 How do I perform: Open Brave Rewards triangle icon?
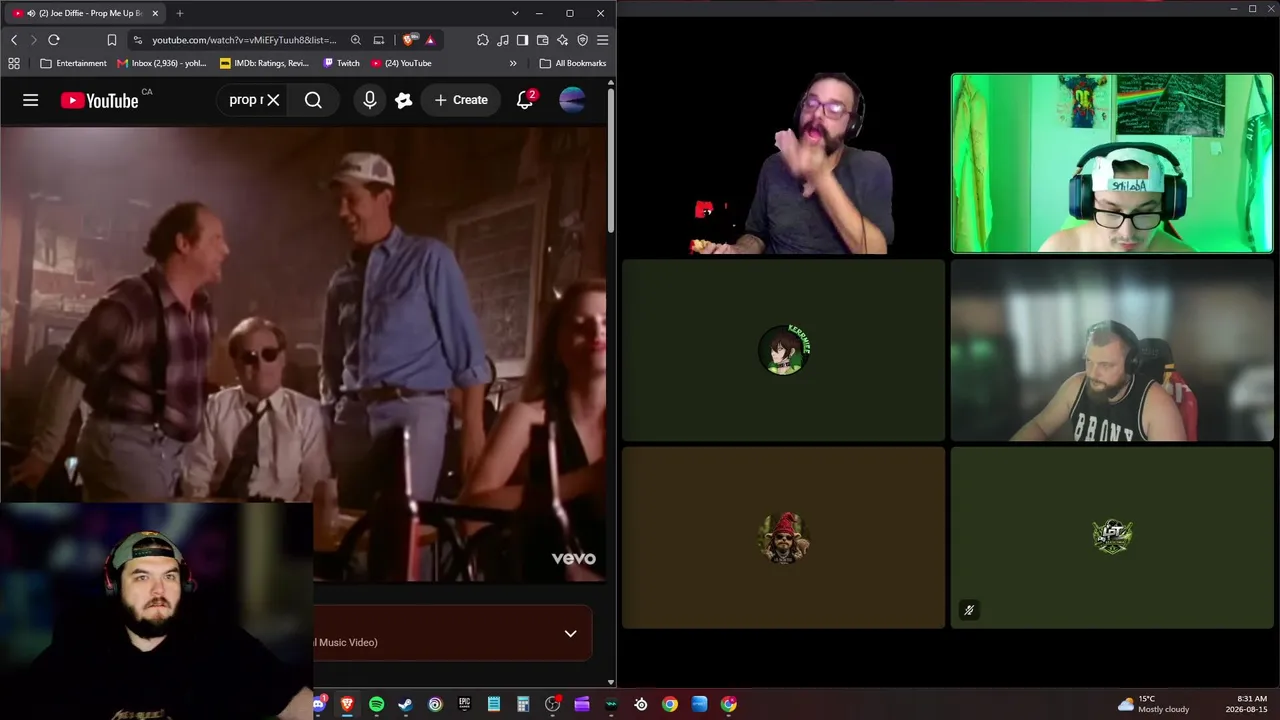coord(430,40)
